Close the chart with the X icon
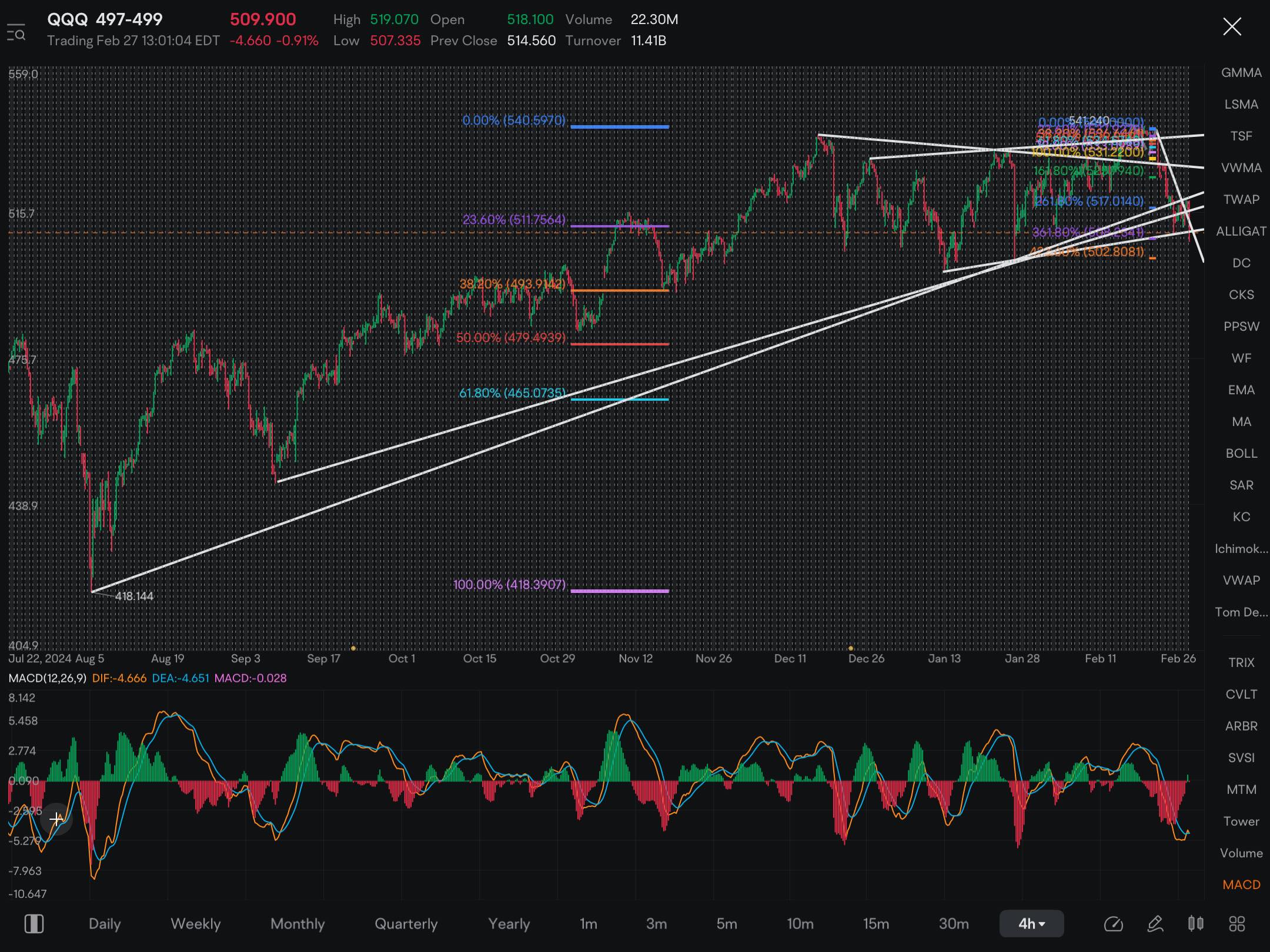This screenshot has height=952, width=1270. [1232, 26]
